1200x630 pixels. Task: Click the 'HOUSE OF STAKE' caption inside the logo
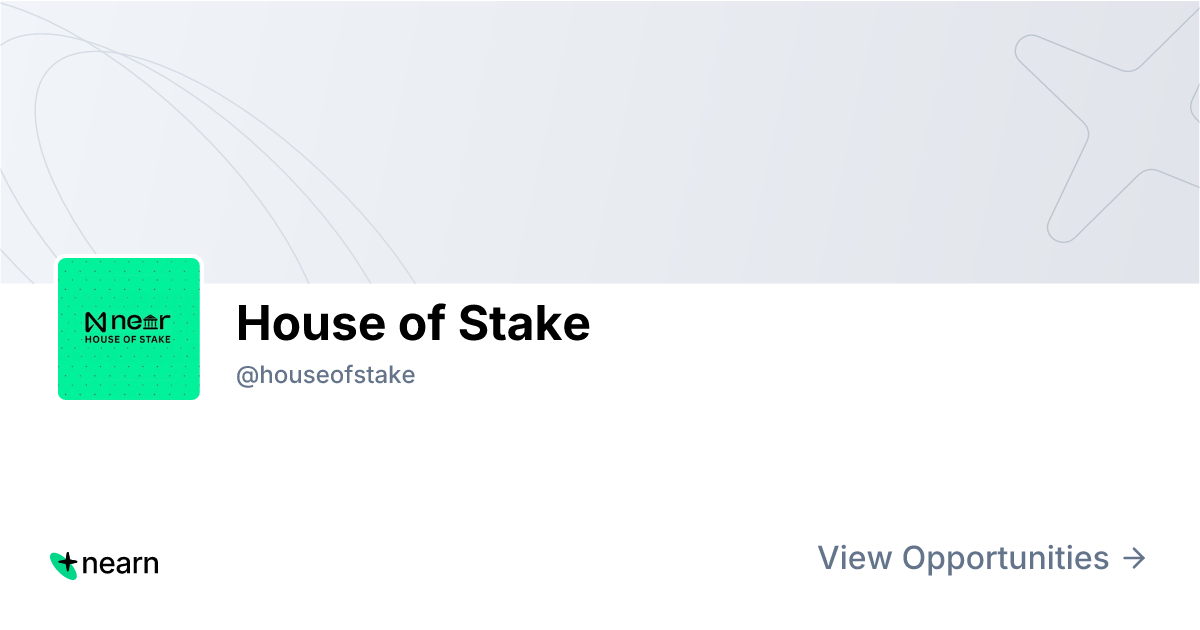128,340
